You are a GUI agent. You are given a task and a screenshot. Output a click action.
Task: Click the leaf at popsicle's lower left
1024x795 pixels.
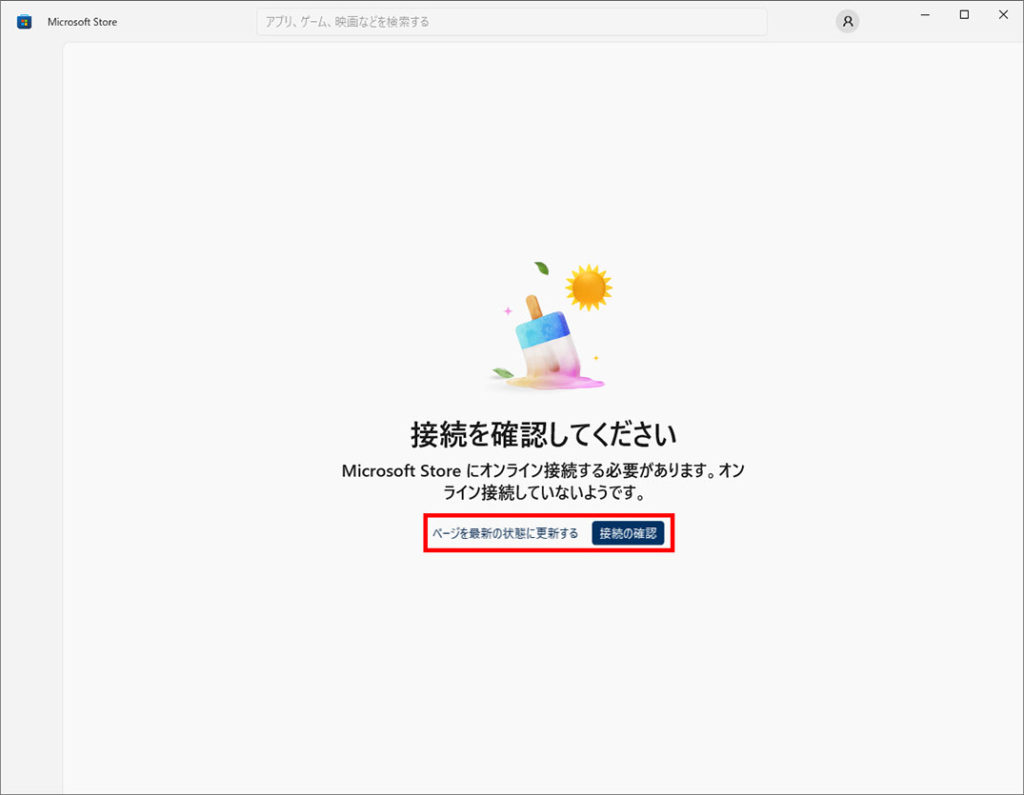503,374
